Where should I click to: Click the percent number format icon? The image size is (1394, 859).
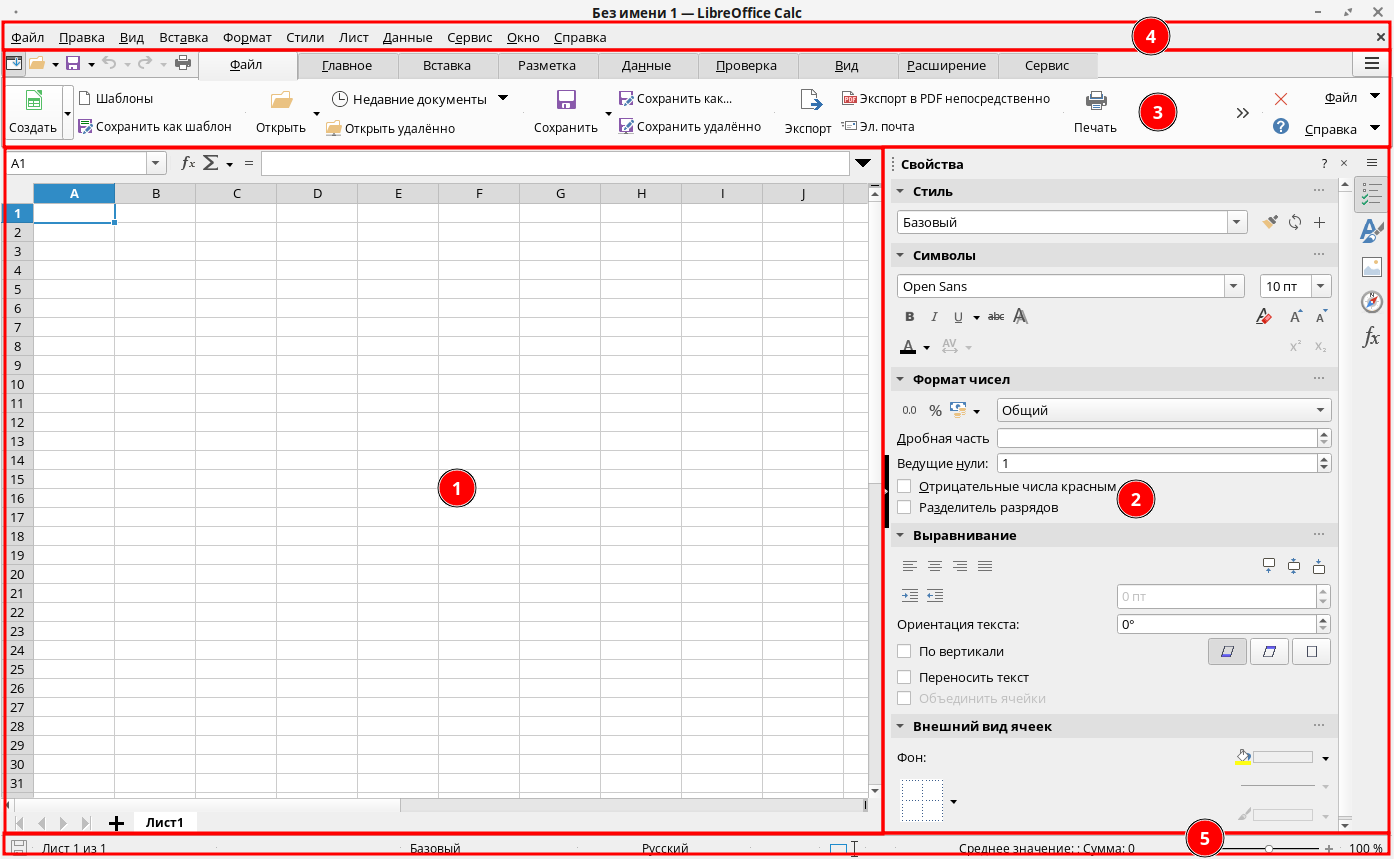coord(935,410)
